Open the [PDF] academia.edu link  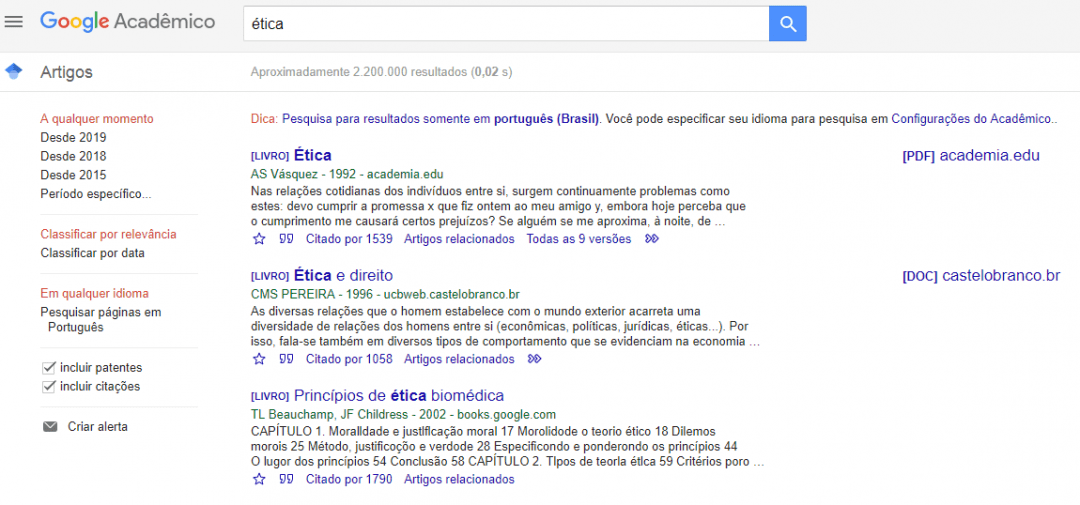(x=970, y=155)
